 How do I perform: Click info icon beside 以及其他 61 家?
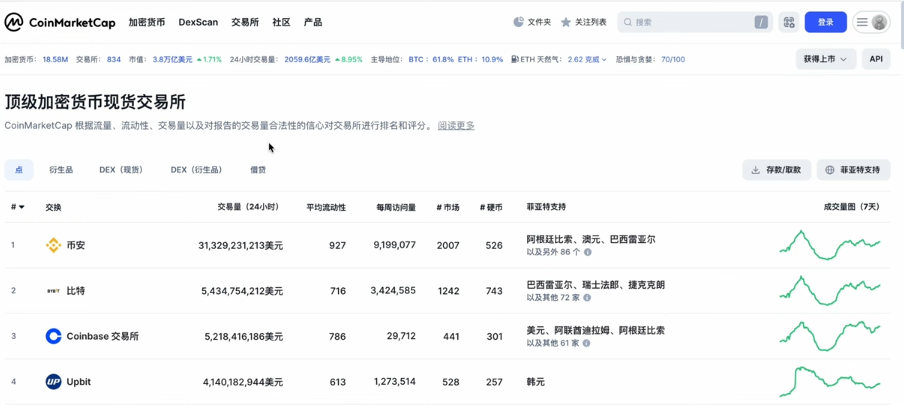tap(586, 343)
